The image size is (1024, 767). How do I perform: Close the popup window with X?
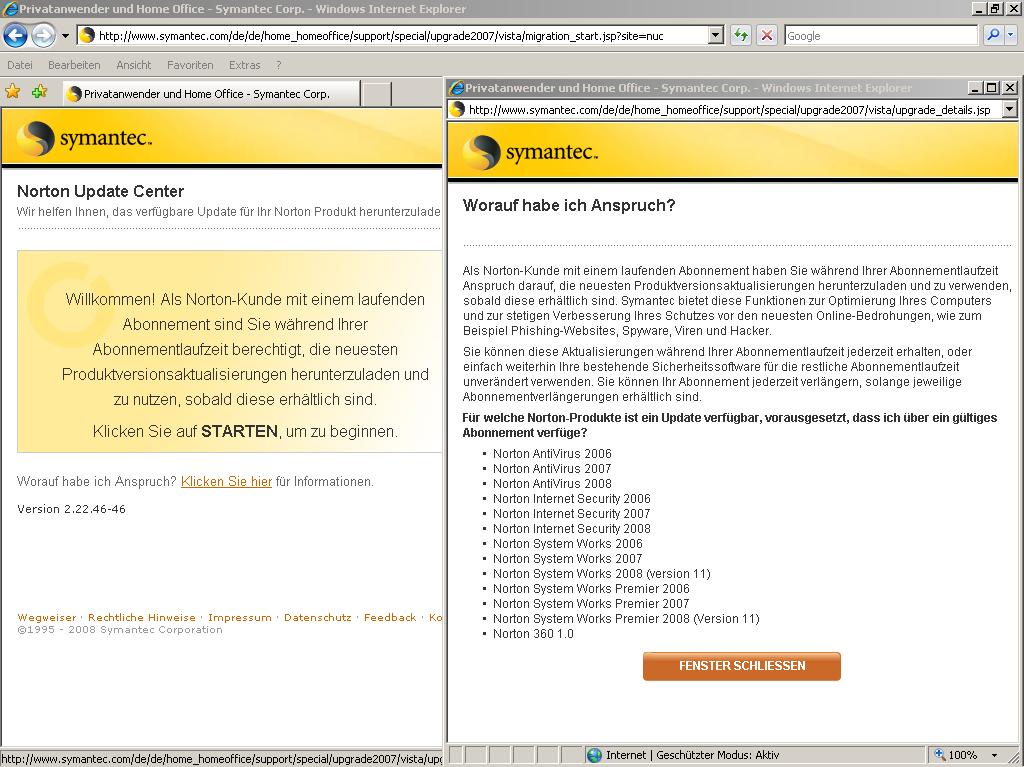[x=1010, y=88]
